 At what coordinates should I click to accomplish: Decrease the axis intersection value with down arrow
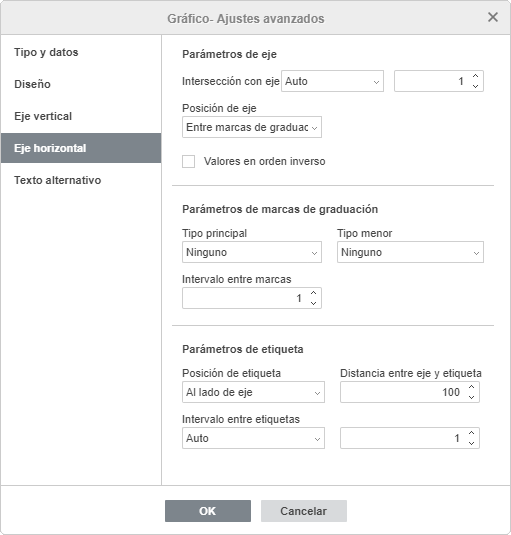475,86
